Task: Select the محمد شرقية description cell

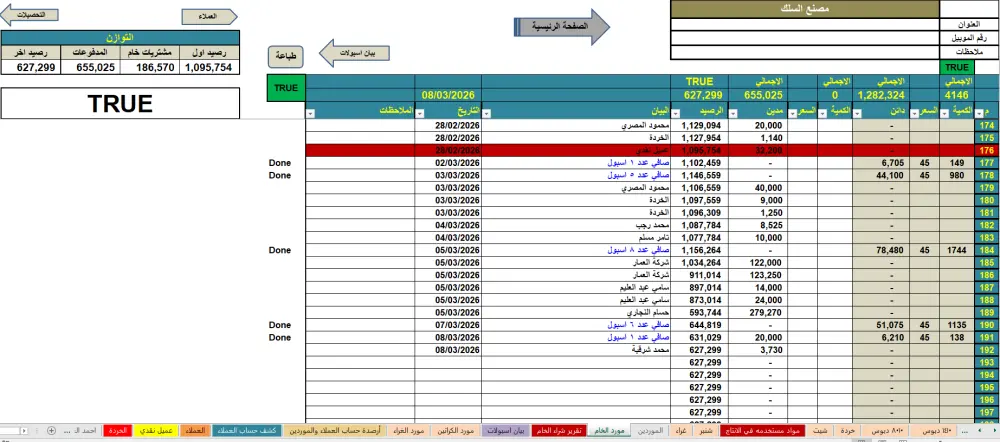Action: 577,350
